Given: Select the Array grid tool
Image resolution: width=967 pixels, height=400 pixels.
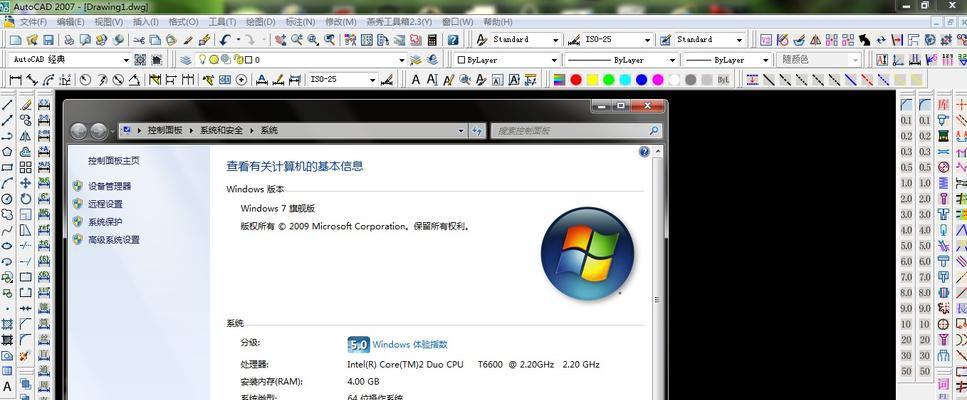Looking at the screenshot, I should click(x=25, y=168).
